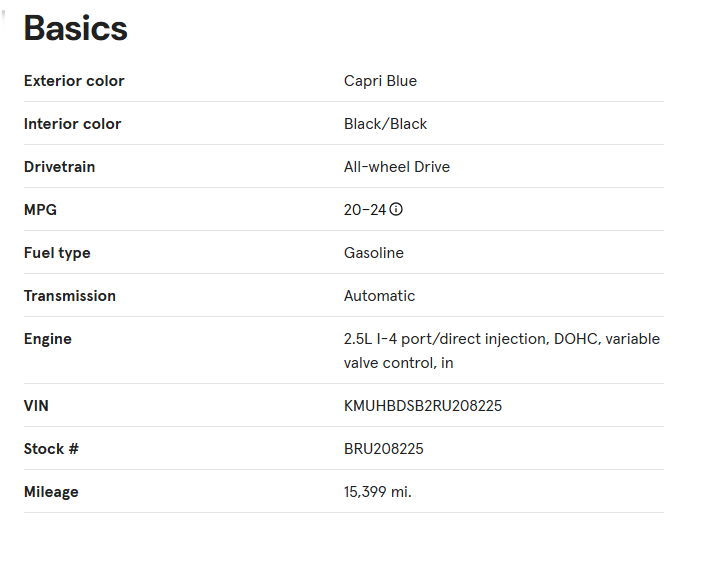Select stock number BRU208225
The height and width of the screenshot is (583, 722).
tap(383, 449)
